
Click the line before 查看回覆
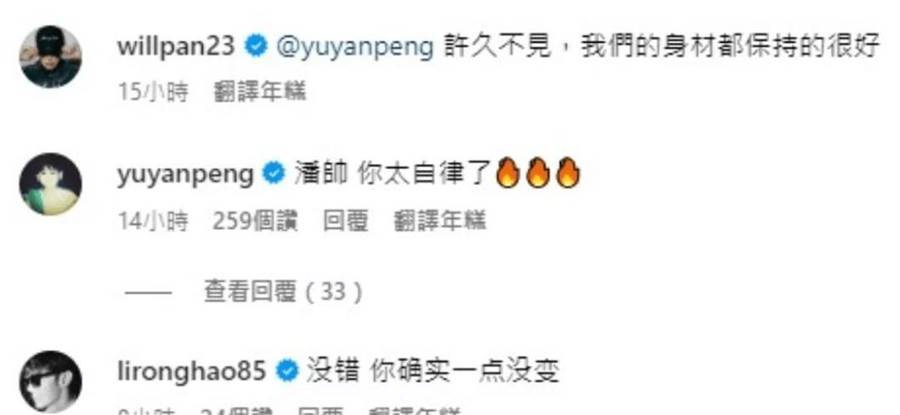coord(148,293)
